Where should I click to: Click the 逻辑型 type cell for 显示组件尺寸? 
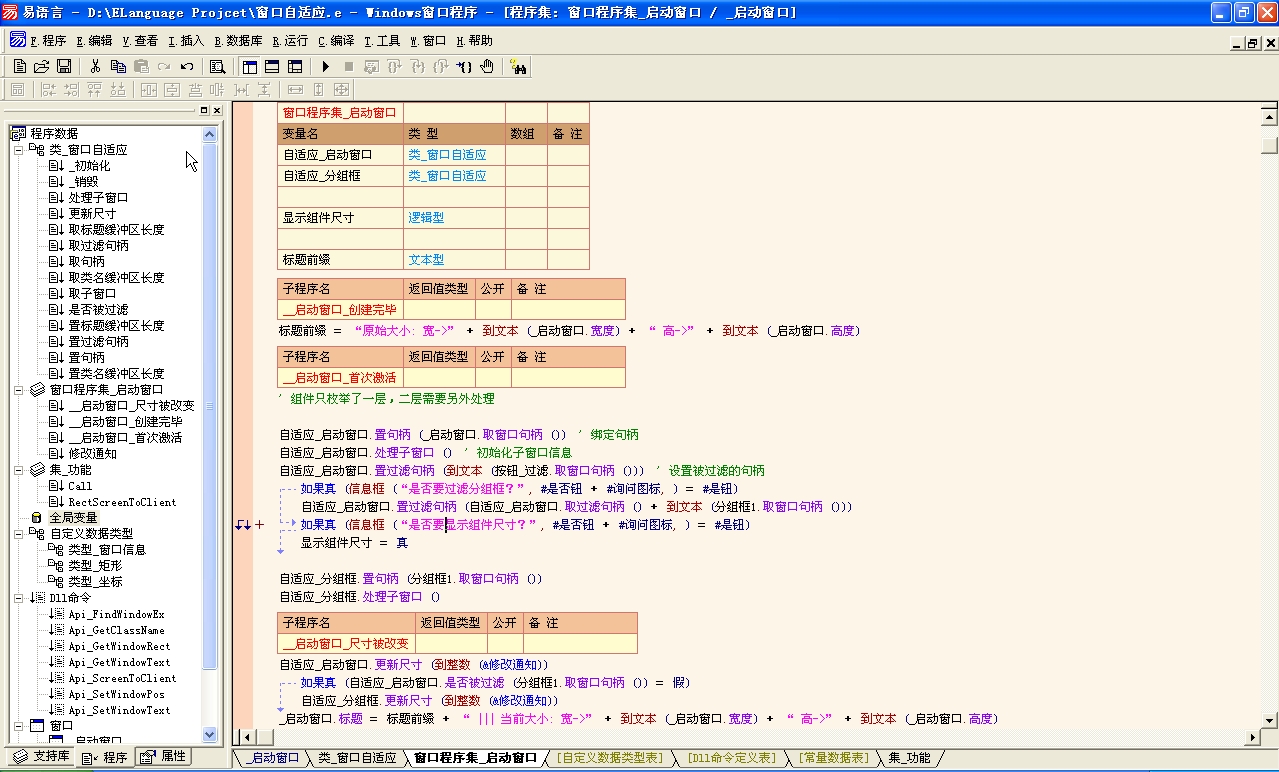[454, 217]
